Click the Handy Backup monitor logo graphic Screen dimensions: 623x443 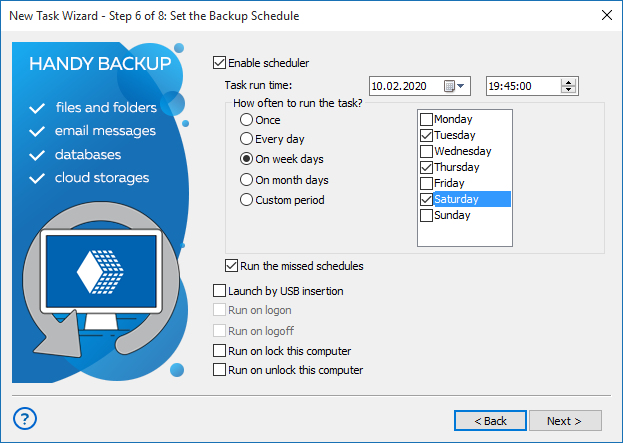[x=101, y=279]
